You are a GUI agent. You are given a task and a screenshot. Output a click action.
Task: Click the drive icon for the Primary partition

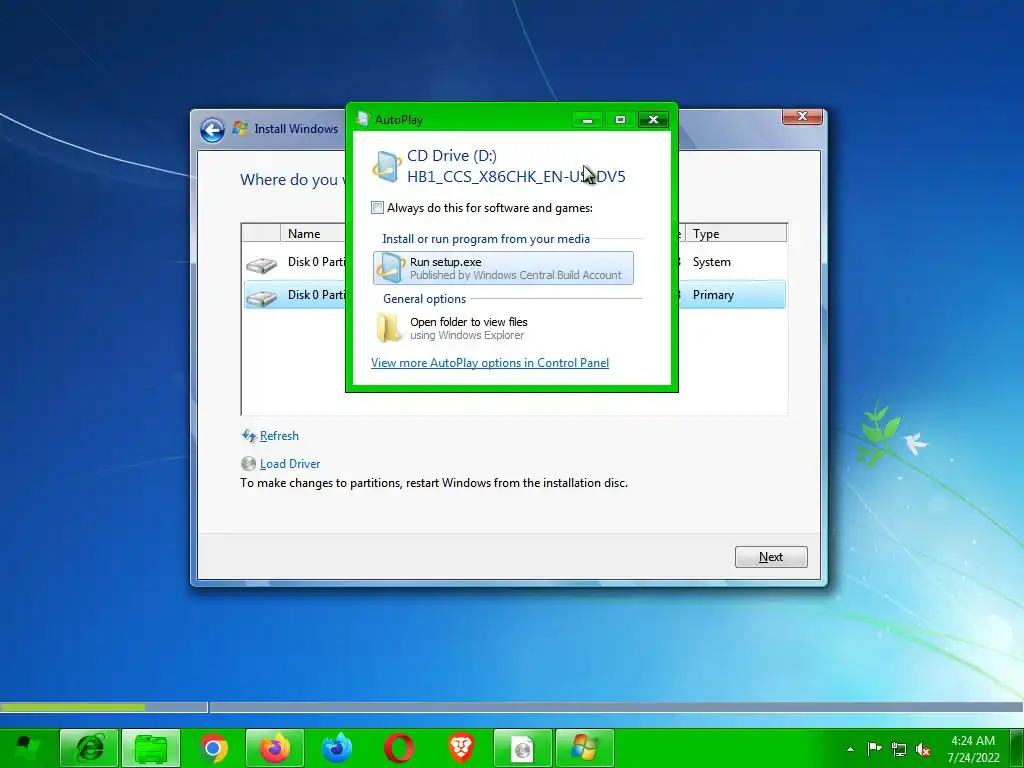coord(261,298)
